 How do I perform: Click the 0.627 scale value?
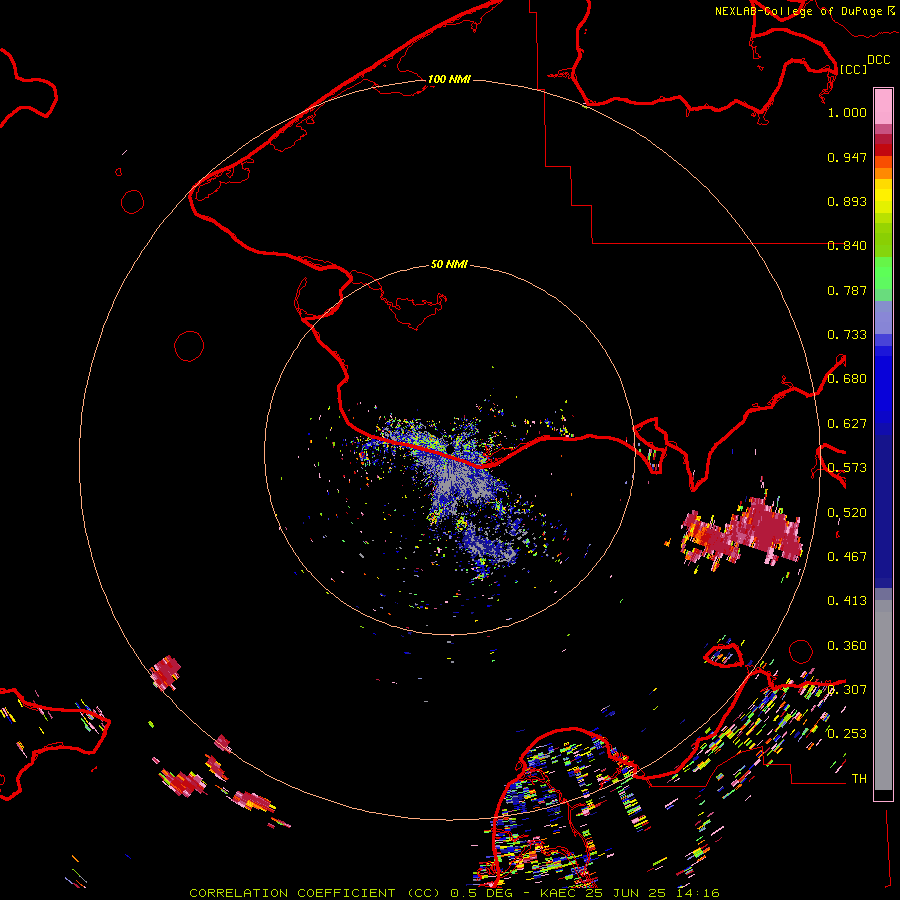(x=847, y=424)
